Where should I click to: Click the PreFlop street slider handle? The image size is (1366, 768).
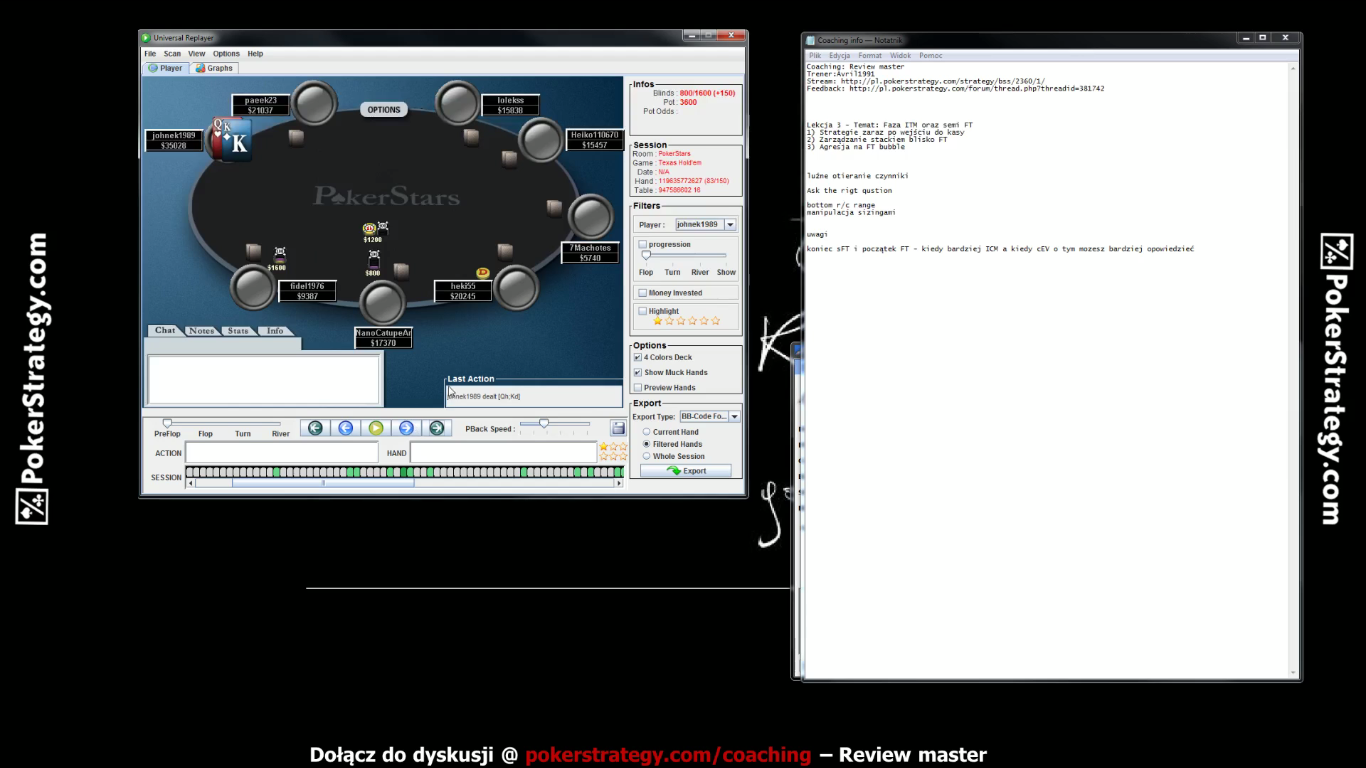(x=167, y=423)
